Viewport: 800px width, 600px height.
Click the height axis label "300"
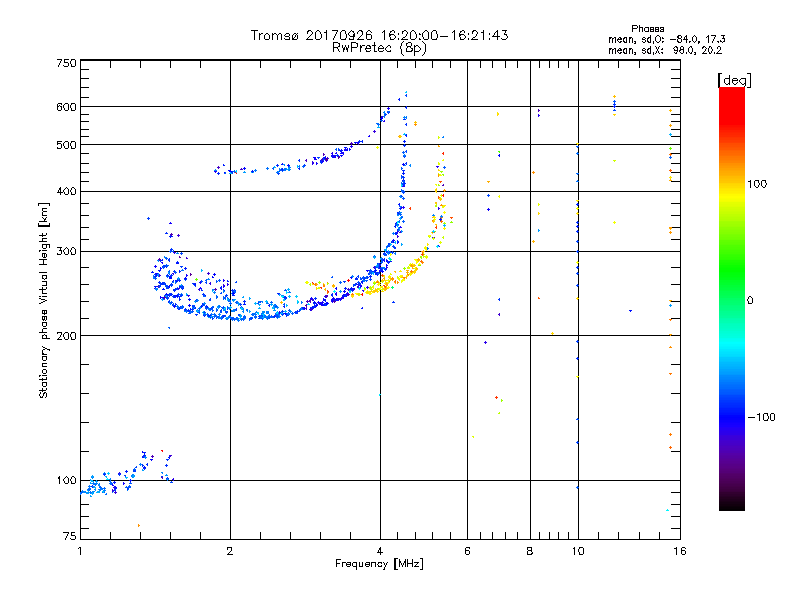click(x=67, y=252)
